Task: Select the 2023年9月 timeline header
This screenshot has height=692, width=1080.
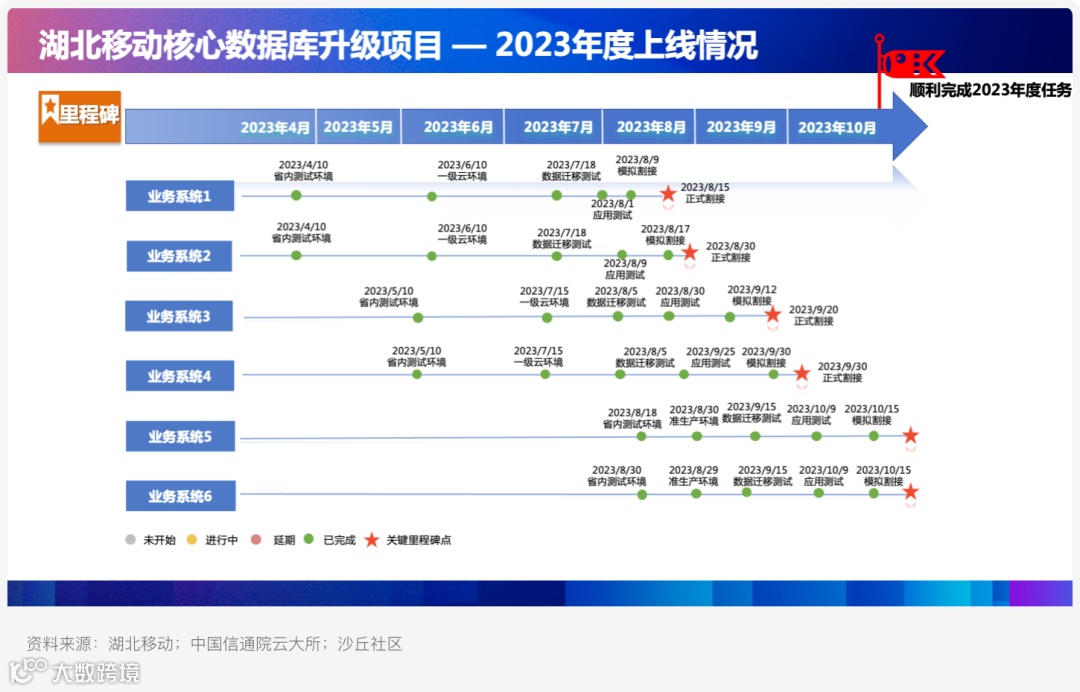Action: (741, 127)
